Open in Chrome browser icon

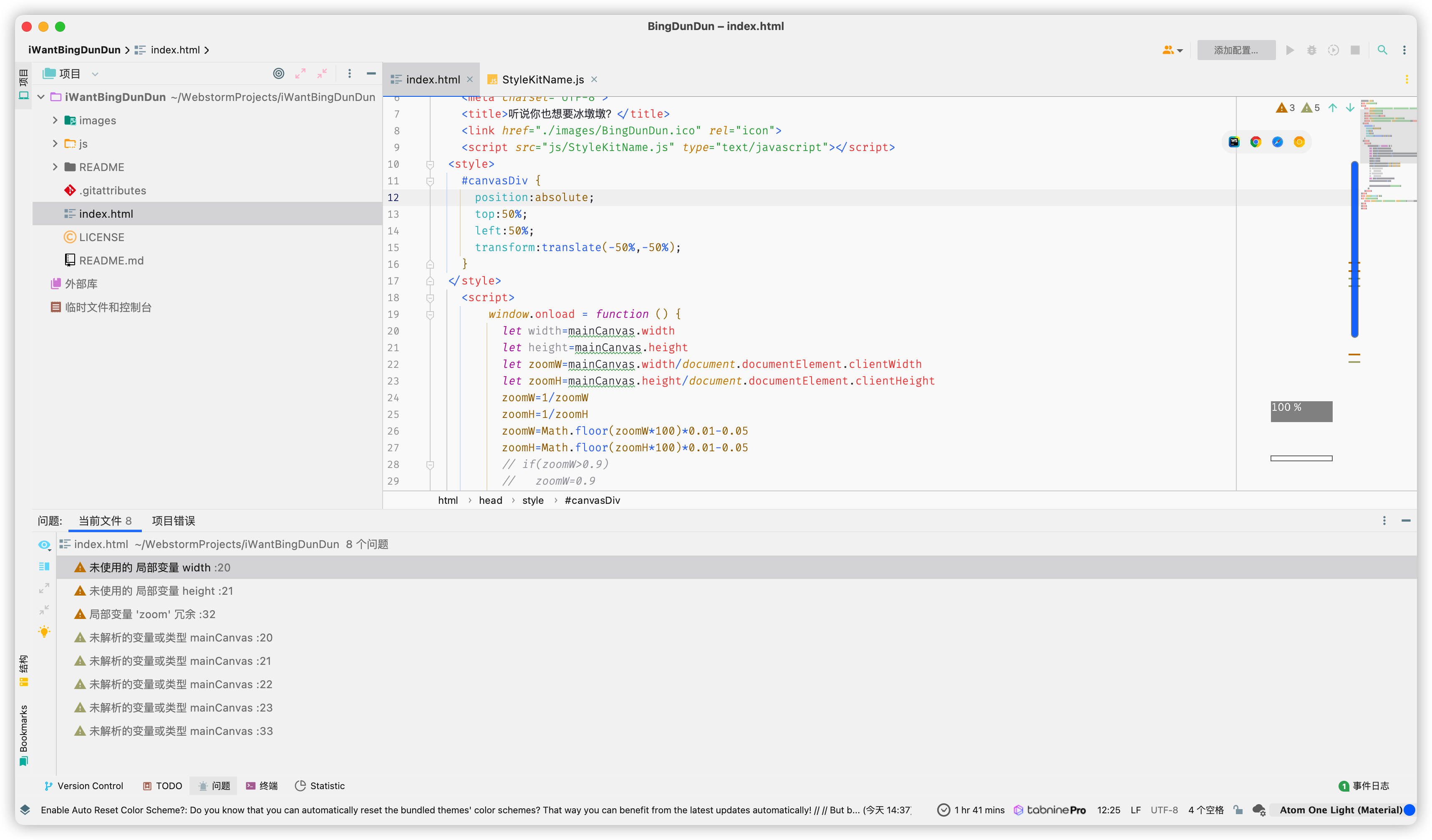click(x=1255, y=142)
